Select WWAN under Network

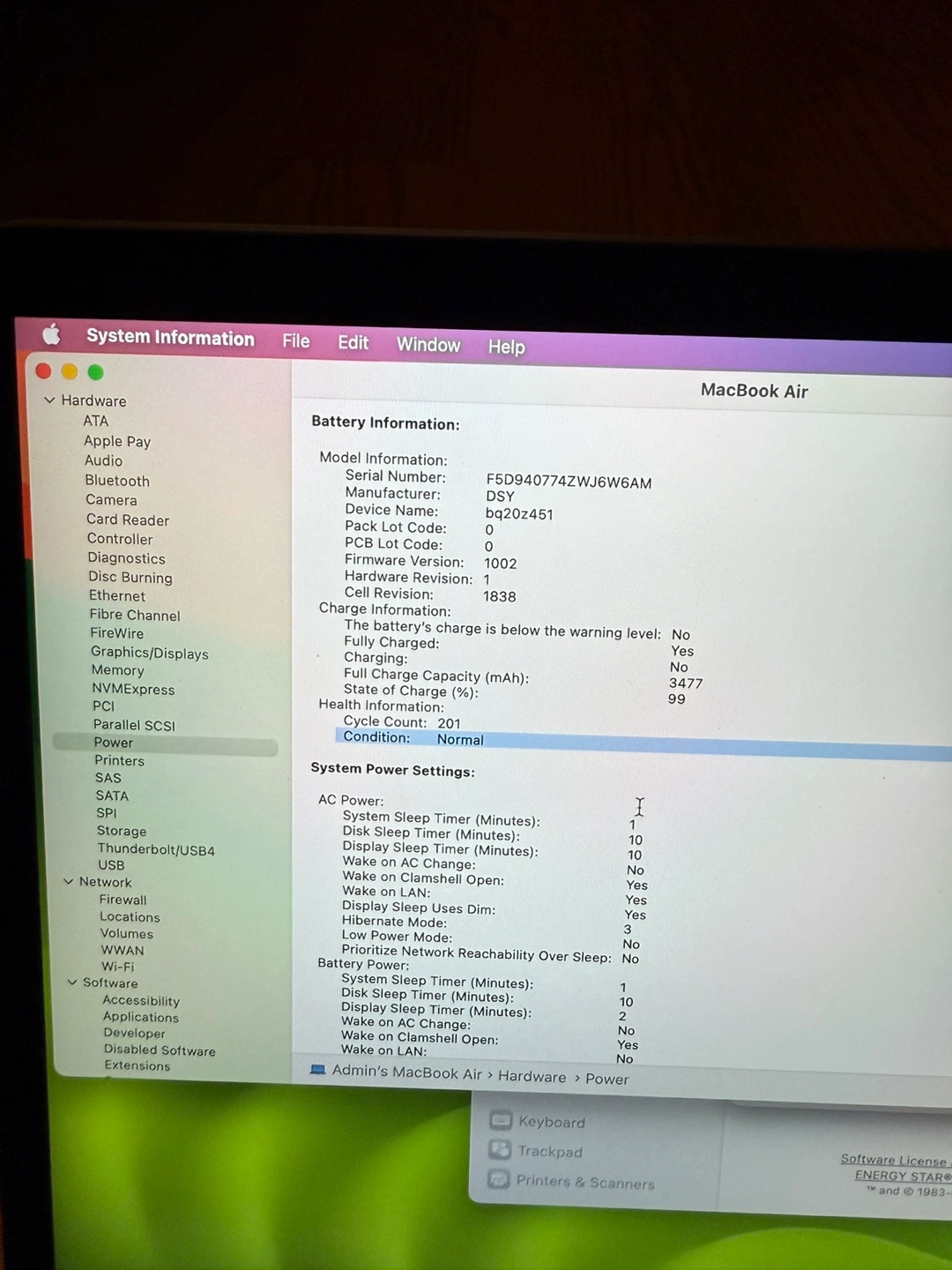[123, 951]
